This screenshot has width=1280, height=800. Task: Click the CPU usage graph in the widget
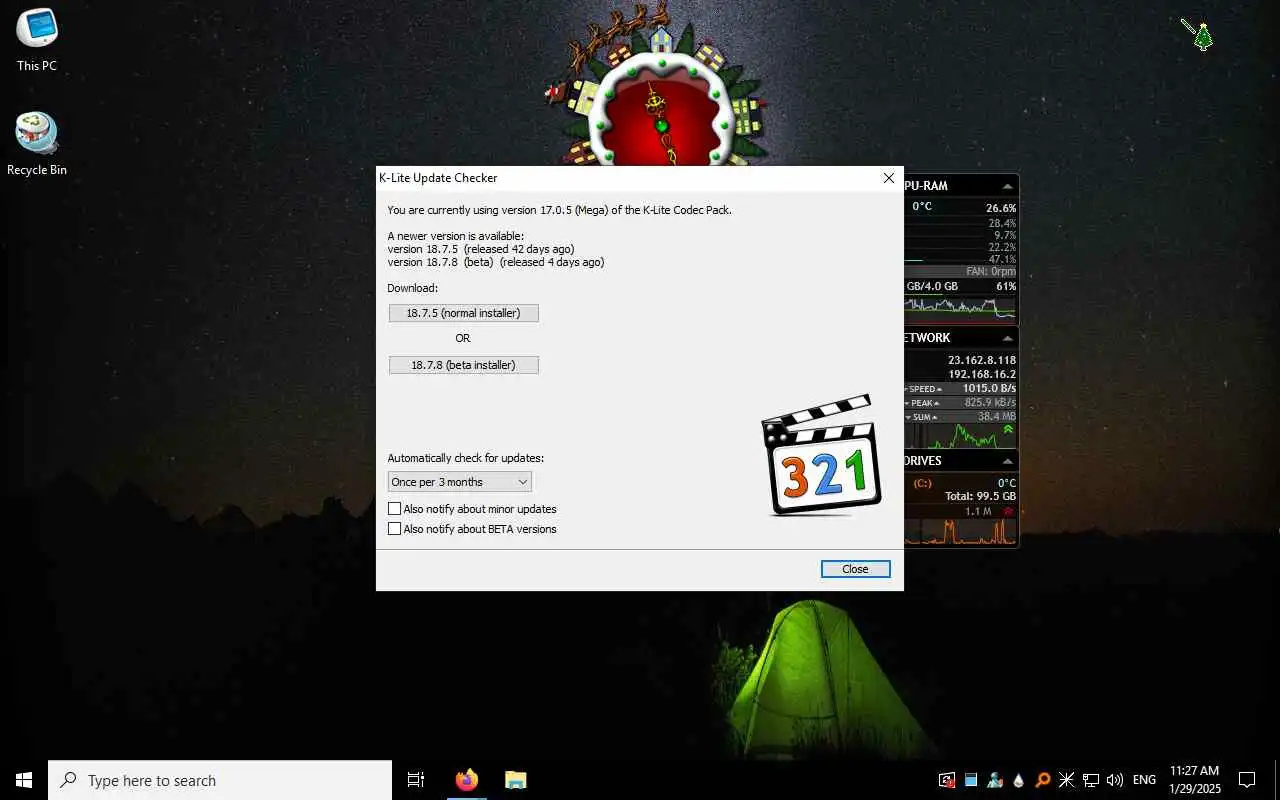960,308
